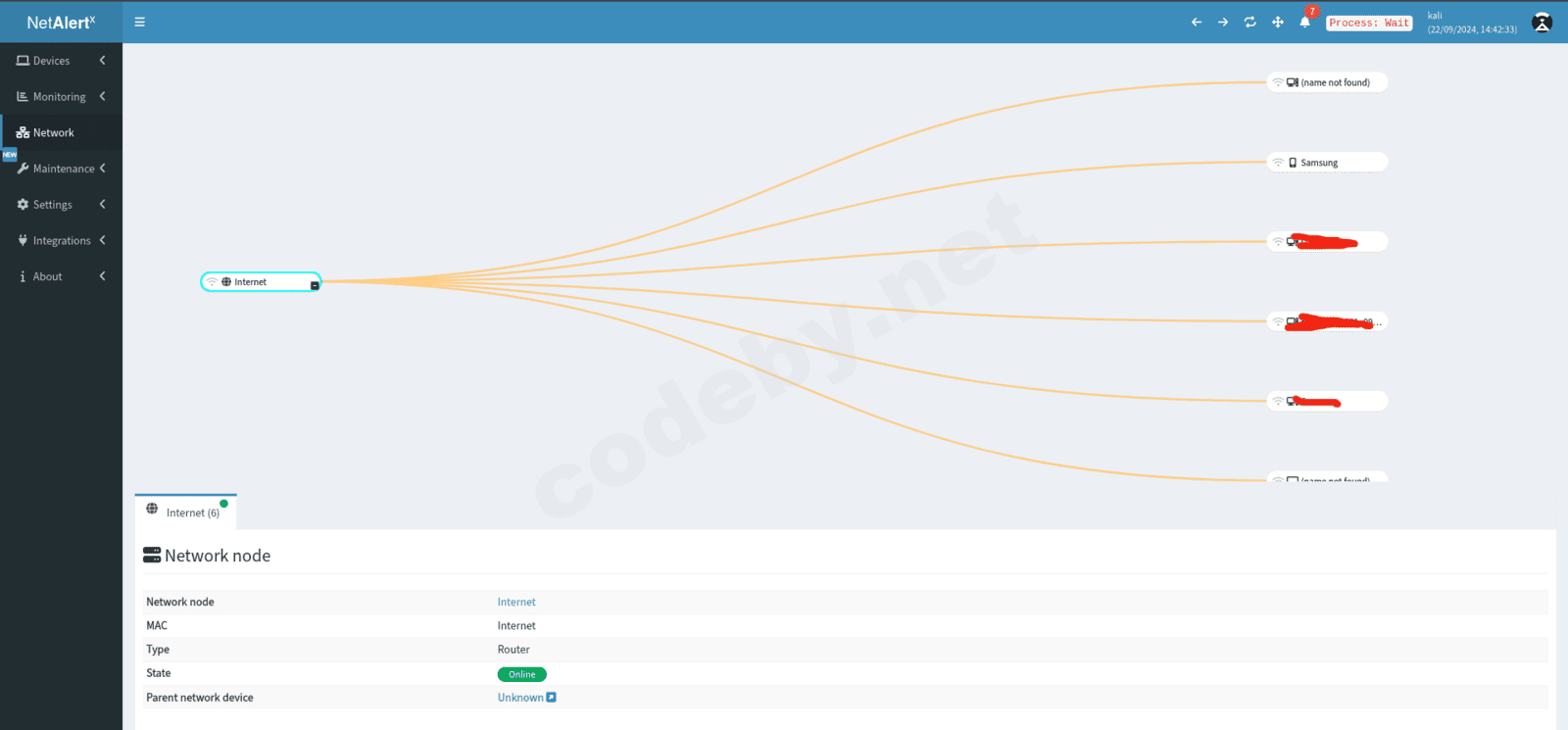This screenshot has width=1568, height=730.
Task: Click the "State" row label
Action: point(159,673)
